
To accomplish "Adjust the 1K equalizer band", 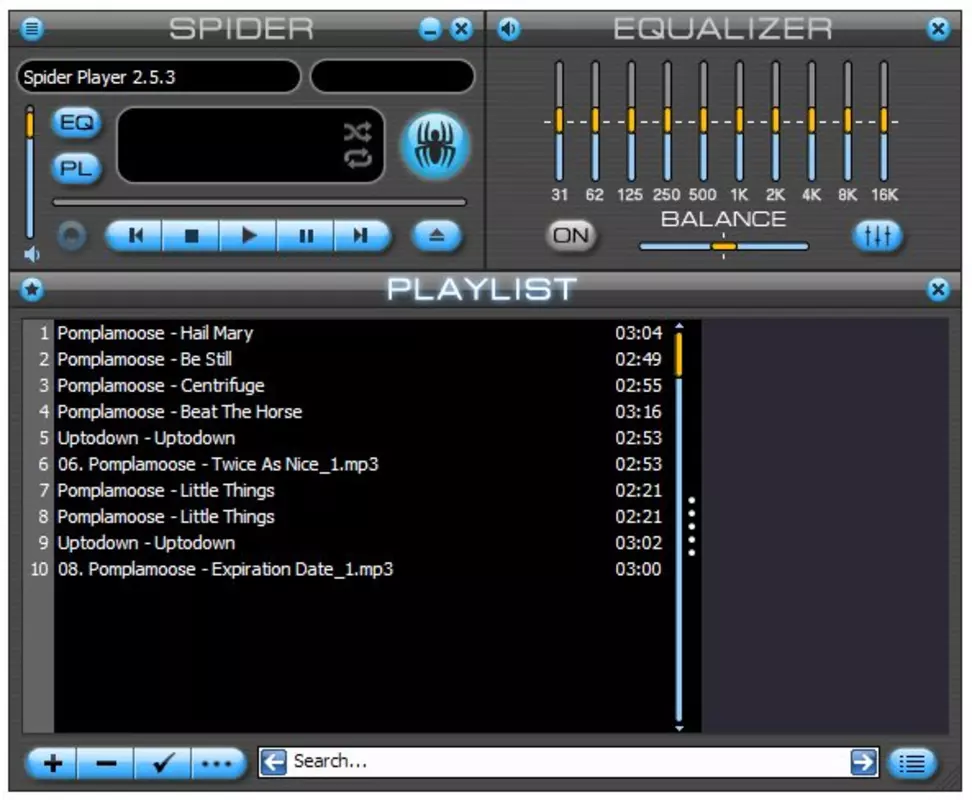I will tap(739, 121).
